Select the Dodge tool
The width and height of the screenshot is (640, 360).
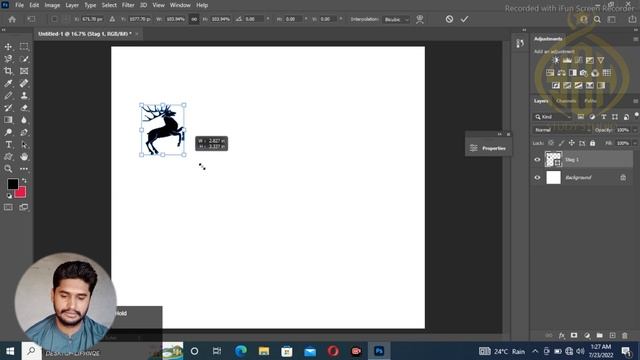pyautogui.click(x=8, y=132)
